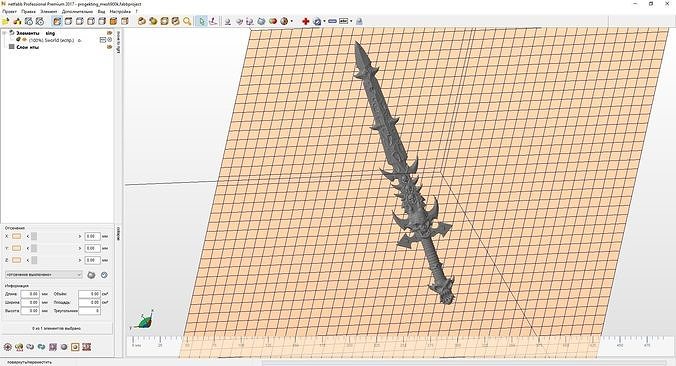676x366 pixels.
Task: Open the Вид menu
Action: [101, 12]
